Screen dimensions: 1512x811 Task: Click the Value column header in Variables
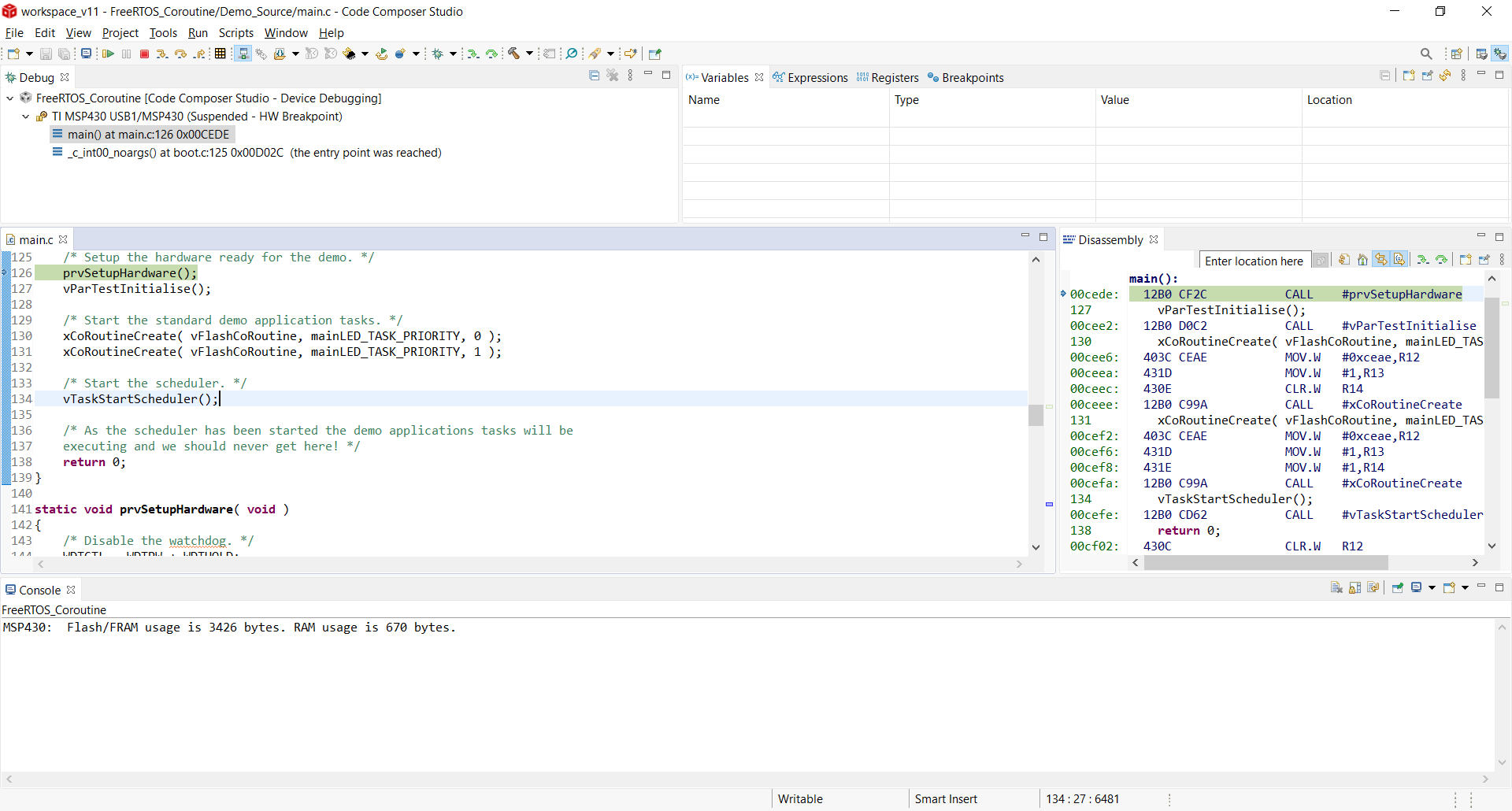coord(1199,100)
